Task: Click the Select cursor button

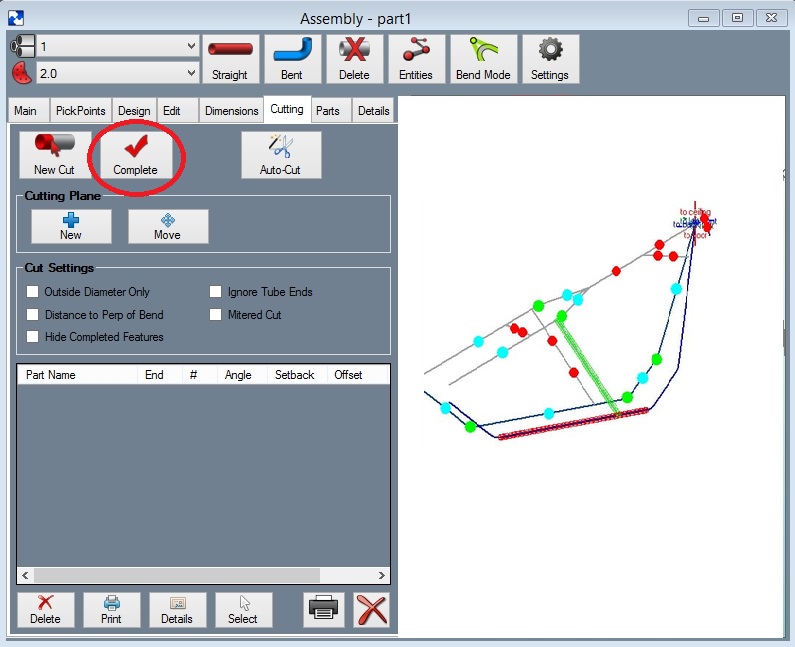Action: (243, 610)
